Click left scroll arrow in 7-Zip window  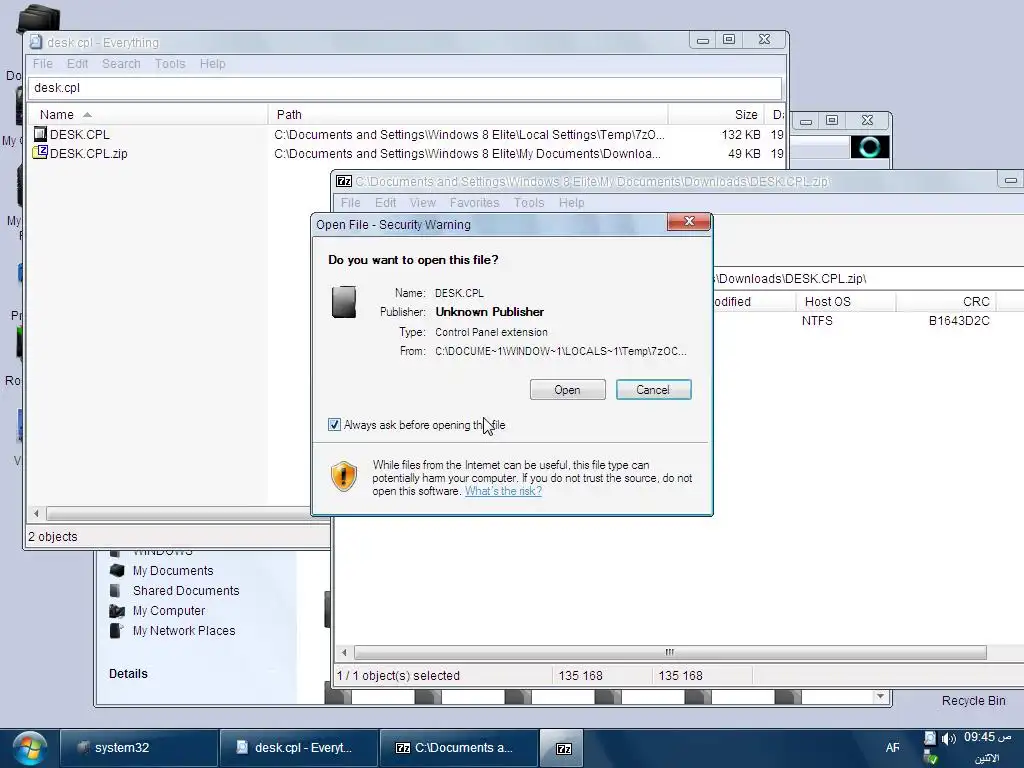pos(344,652)
